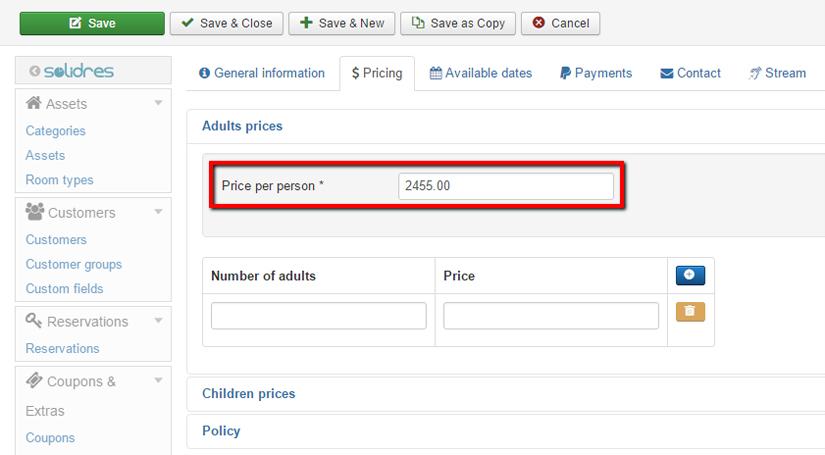The height and width of the screenshot is (455, 825).
Task: Click the Price input field in table row
Action: 551,316
